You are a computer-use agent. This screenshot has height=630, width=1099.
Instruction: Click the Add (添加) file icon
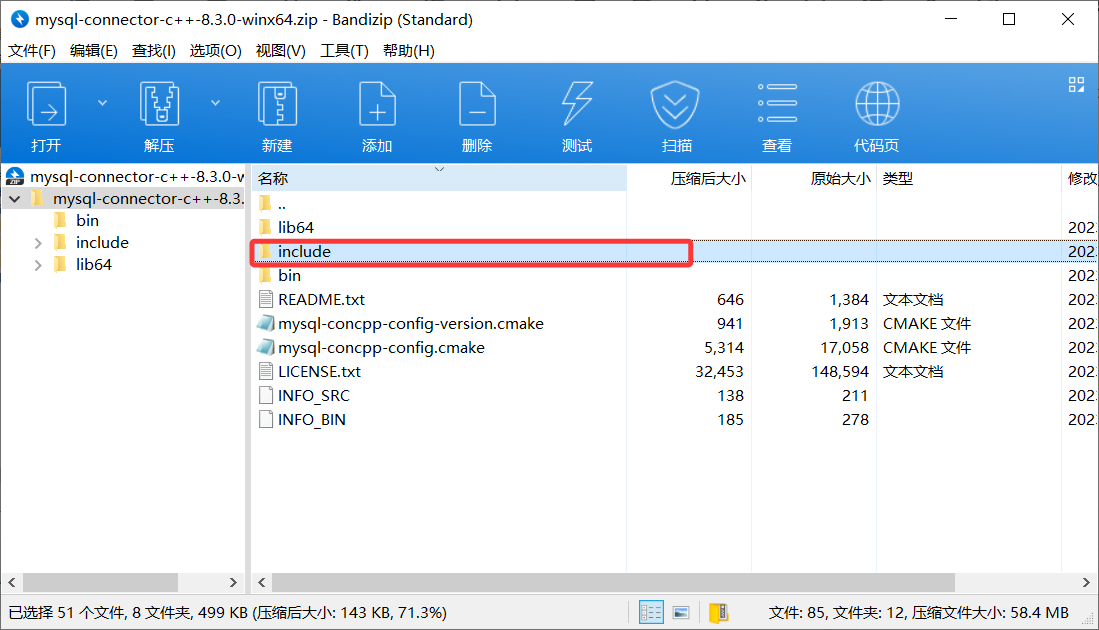[x=377, y=104]
